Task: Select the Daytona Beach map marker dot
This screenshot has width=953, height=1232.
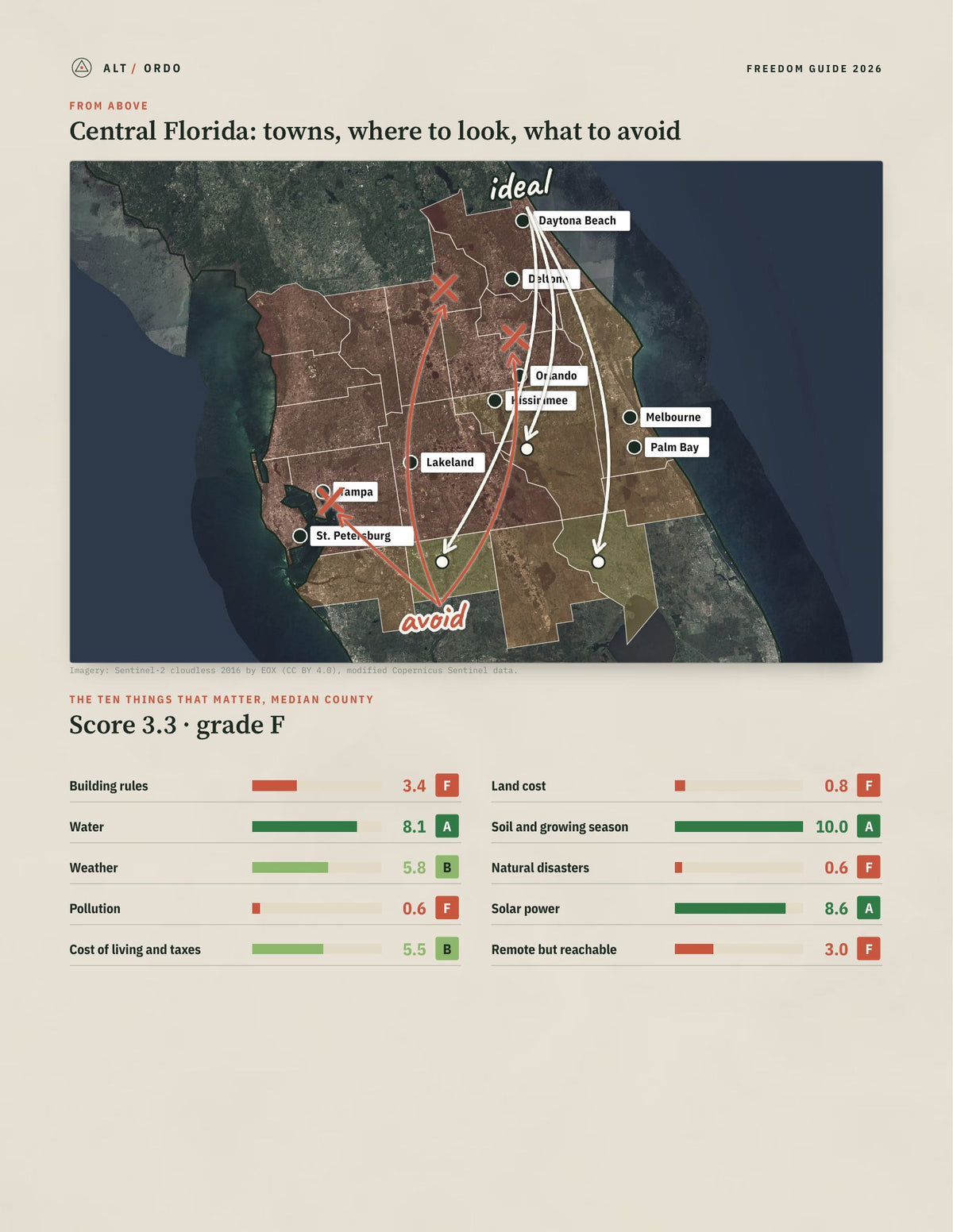Action: [522, 221]
